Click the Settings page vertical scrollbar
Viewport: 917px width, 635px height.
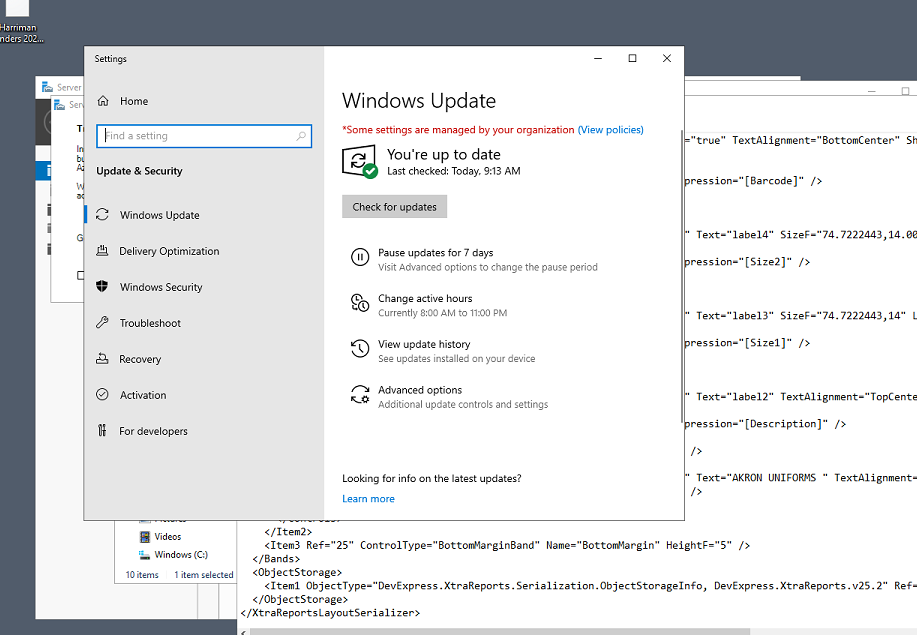coord(682,276)
